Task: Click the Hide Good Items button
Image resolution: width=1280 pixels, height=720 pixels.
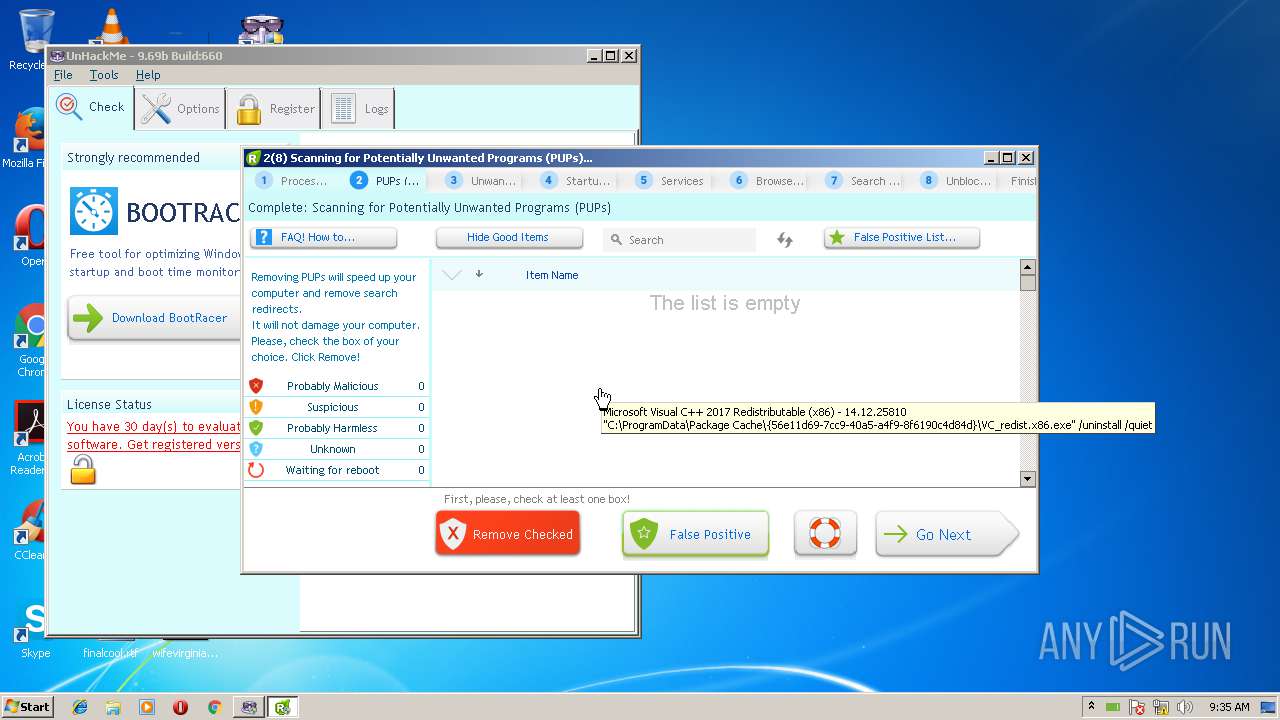Action: 509,238
